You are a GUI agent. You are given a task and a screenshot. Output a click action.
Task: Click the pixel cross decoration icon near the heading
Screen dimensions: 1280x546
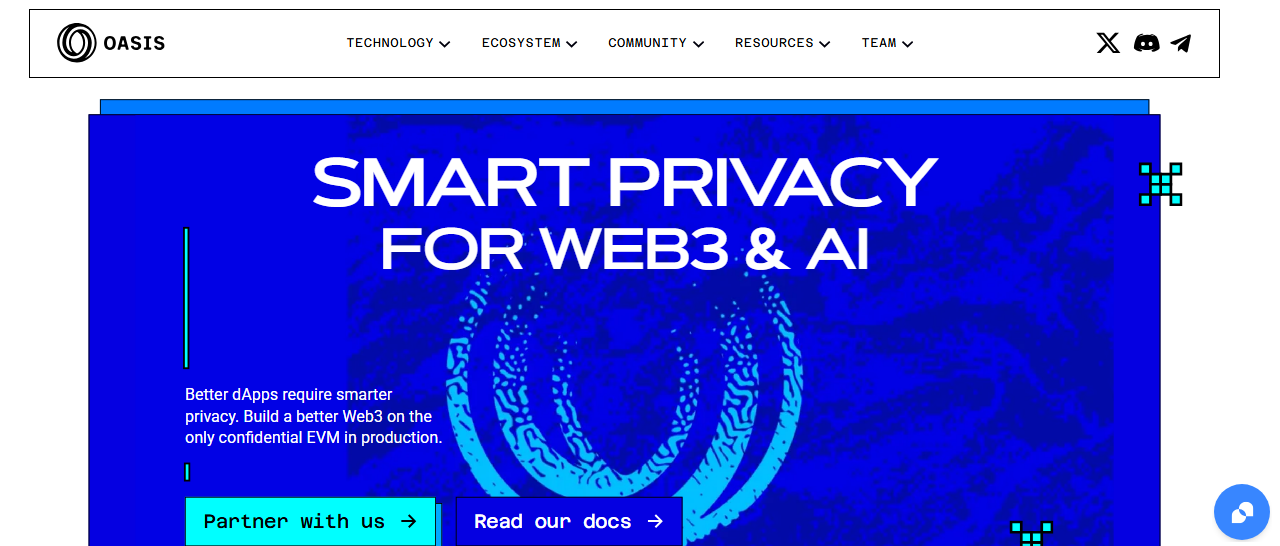point(1161,184)
